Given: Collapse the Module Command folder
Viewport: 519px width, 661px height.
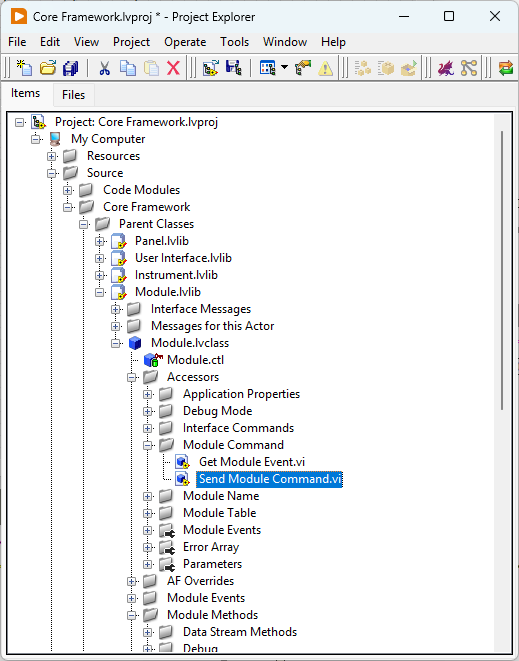Looking at the screenshot, I should point(148,445).
